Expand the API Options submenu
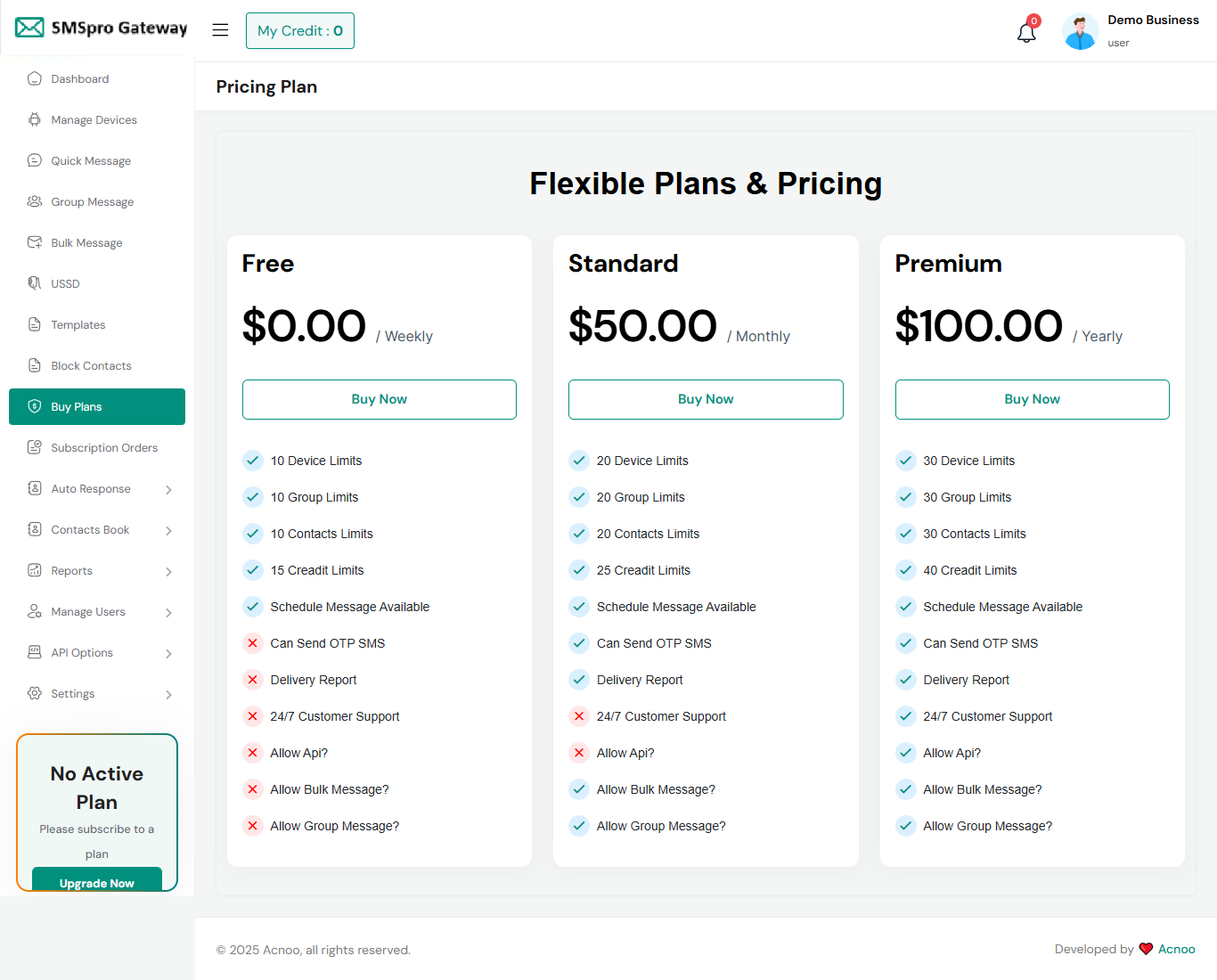Viewport: 1217px width, 980px height. [168, 653]
